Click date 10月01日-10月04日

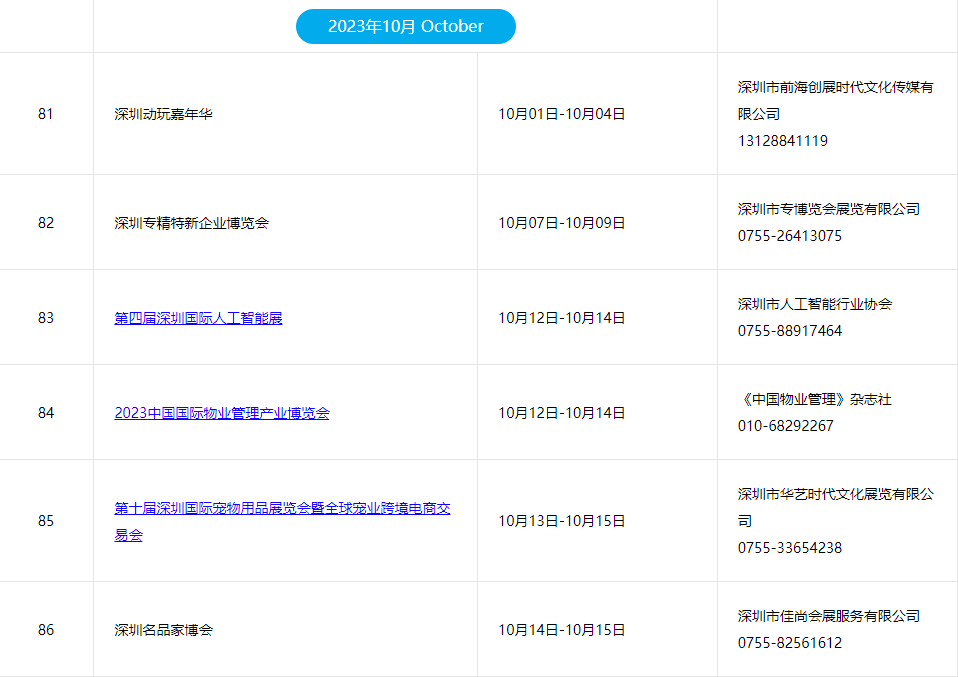point(561,114)
